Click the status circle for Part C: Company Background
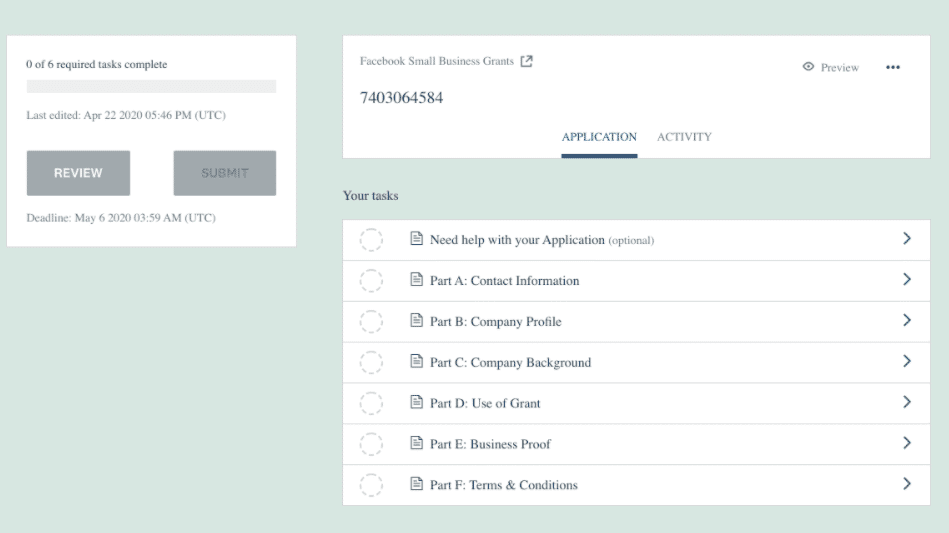Screen dimensions: 949x533 [371, 362]
